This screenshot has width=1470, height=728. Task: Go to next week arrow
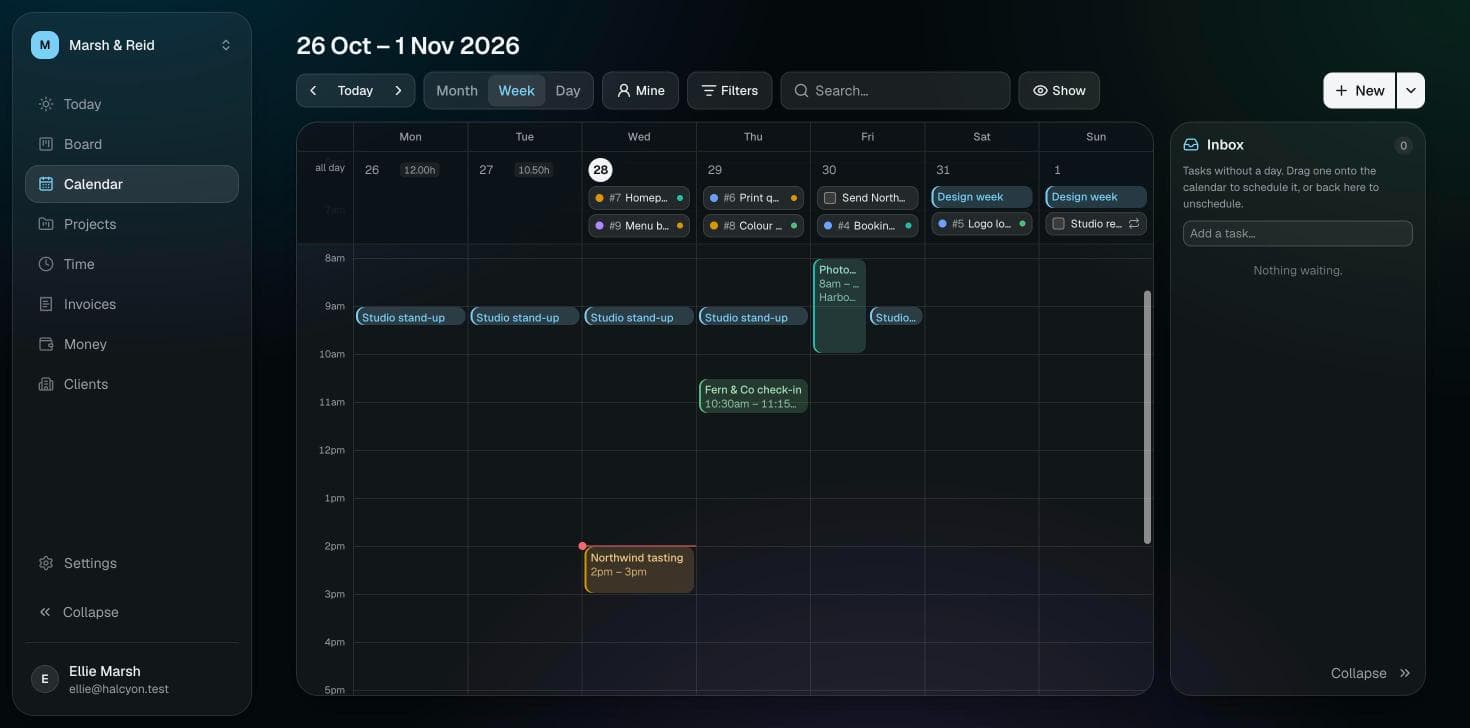(x=398, y=90)
